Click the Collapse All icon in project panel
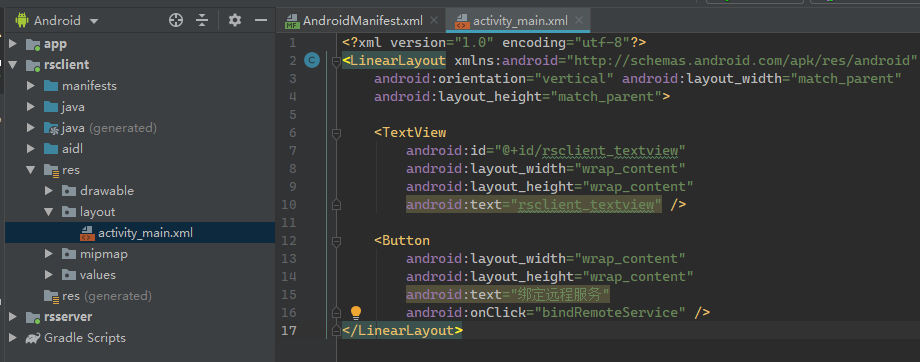 202,21
